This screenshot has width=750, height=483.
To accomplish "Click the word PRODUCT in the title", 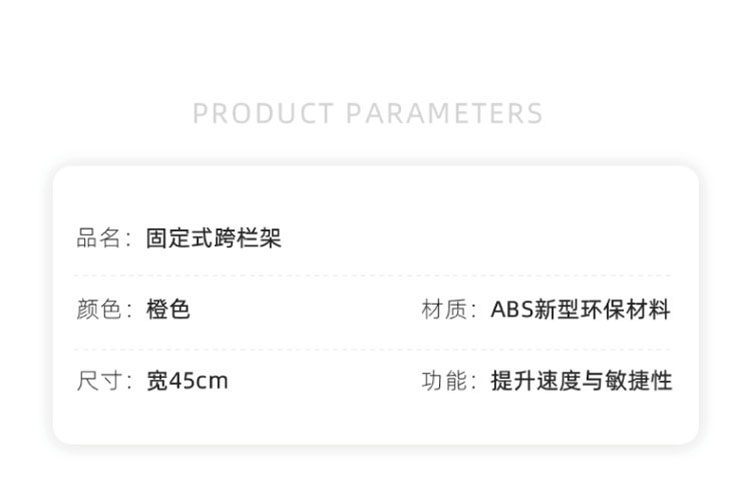I will pos(263,113).
